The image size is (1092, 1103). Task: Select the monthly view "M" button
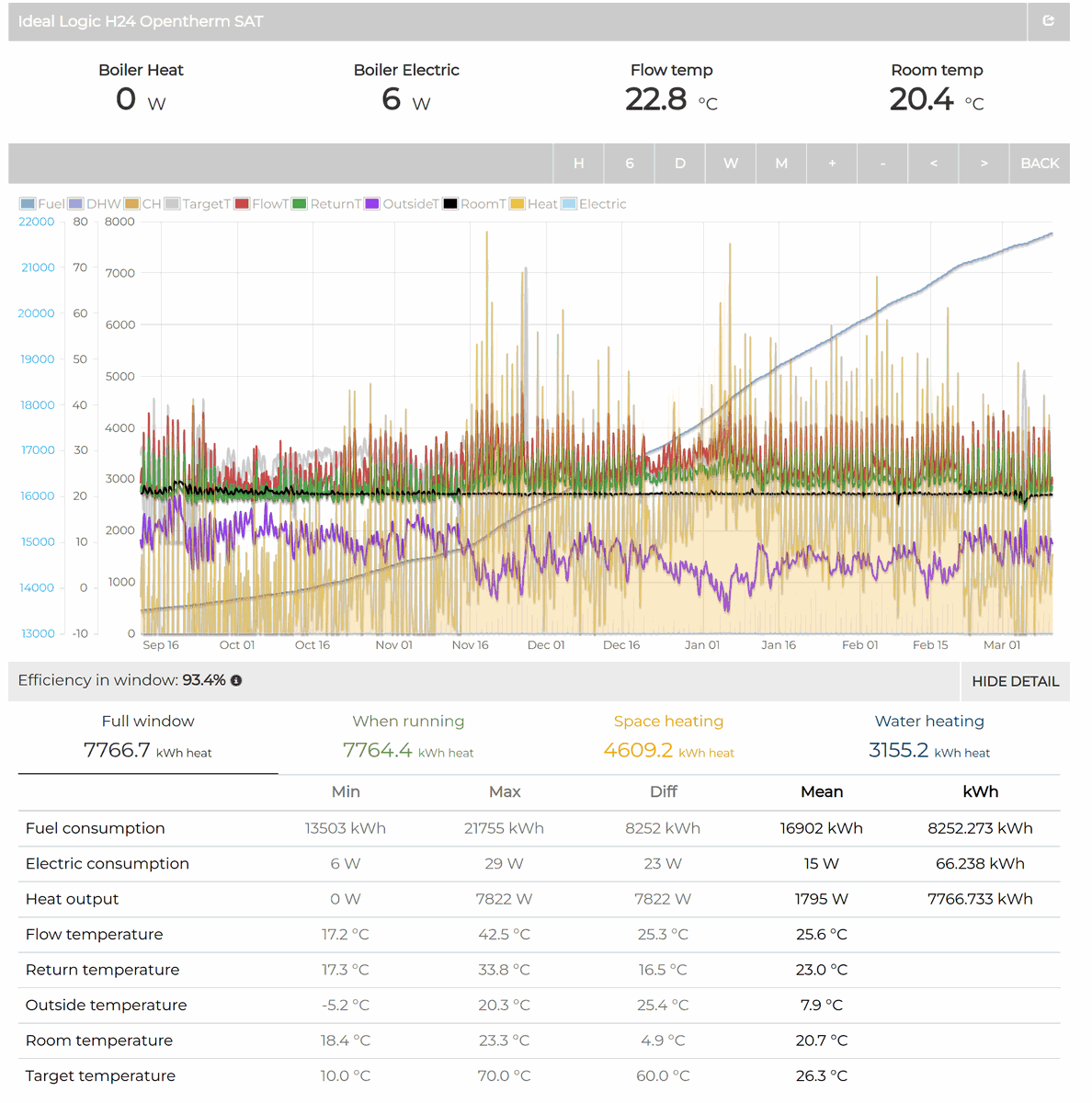pos(781,163)
